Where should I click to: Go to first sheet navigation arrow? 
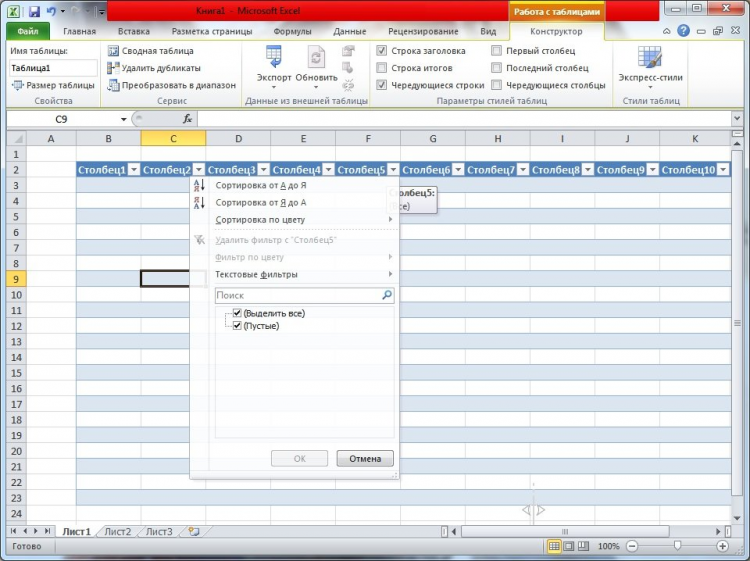[x=13, y=531]
